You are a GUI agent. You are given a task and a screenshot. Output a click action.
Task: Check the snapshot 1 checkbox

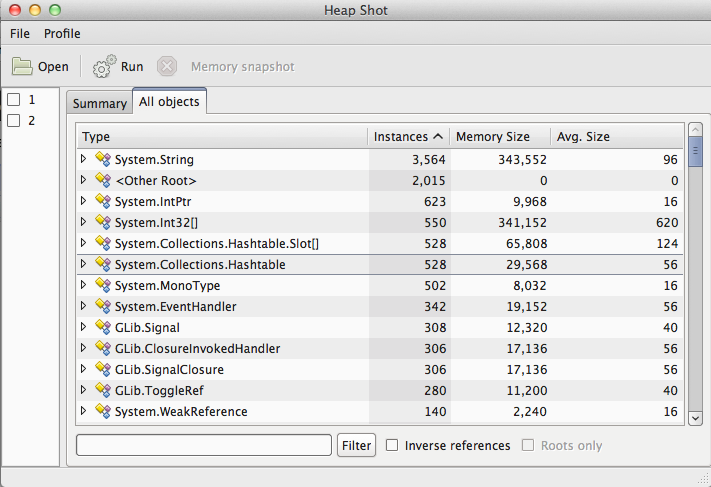(x=14, y=100)
